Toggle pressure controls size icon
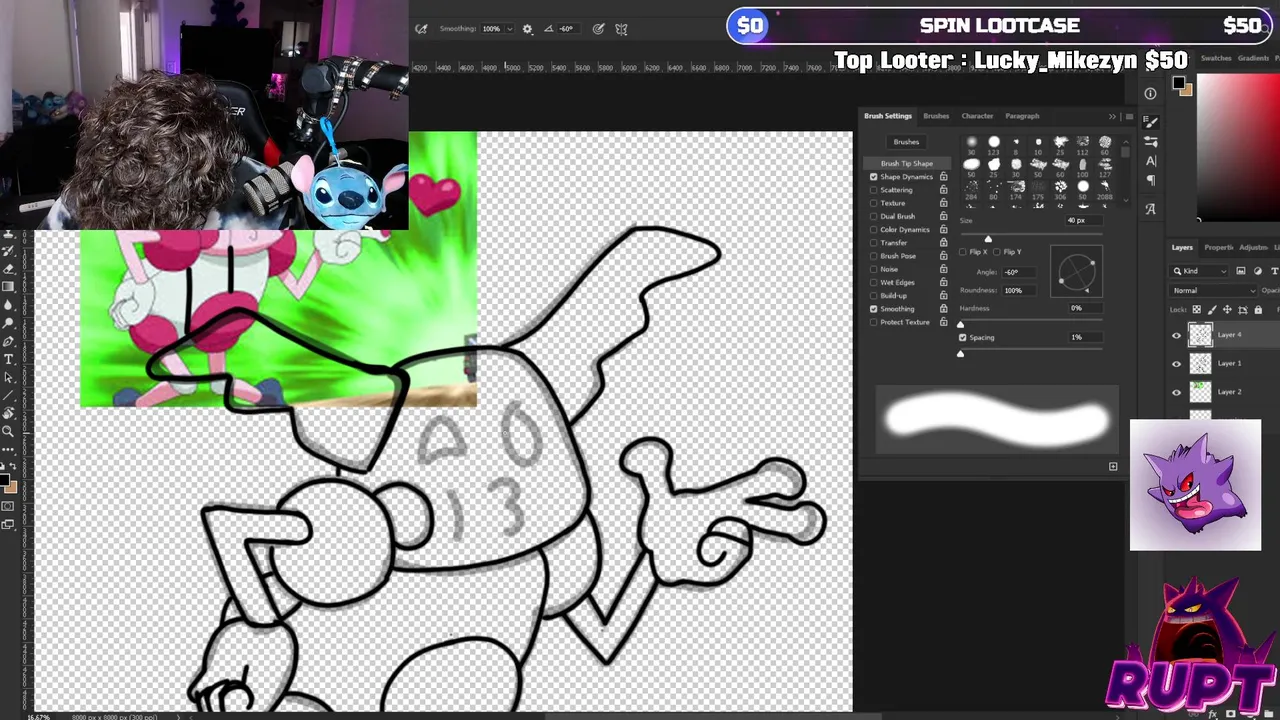1280x720 pixels. [x=598, y=29]
